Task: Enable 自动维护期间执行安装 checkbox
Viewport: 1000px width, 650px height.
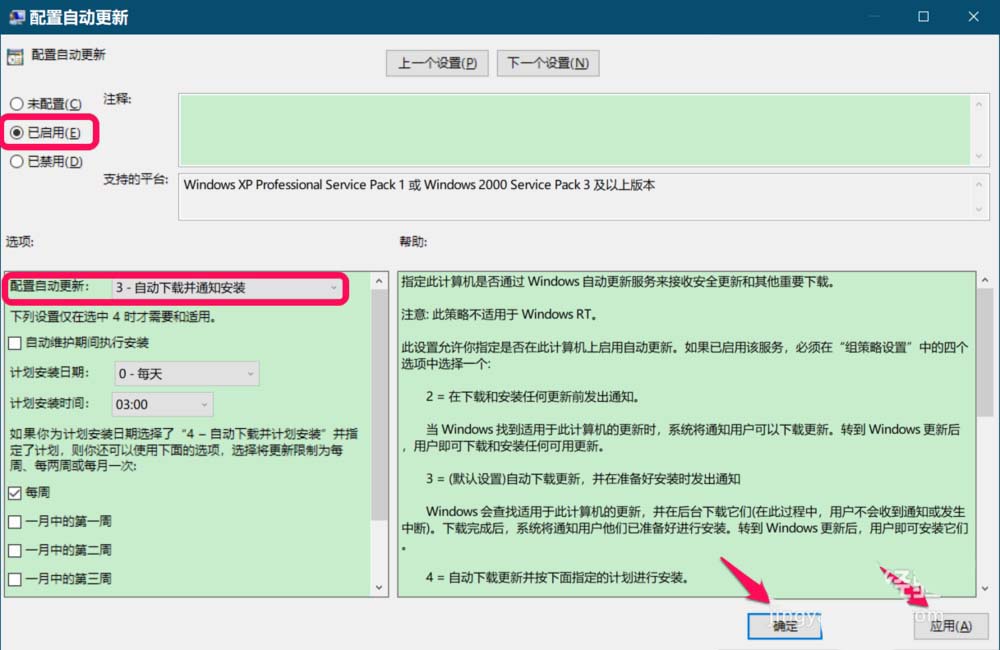Action: pos(15,343)
